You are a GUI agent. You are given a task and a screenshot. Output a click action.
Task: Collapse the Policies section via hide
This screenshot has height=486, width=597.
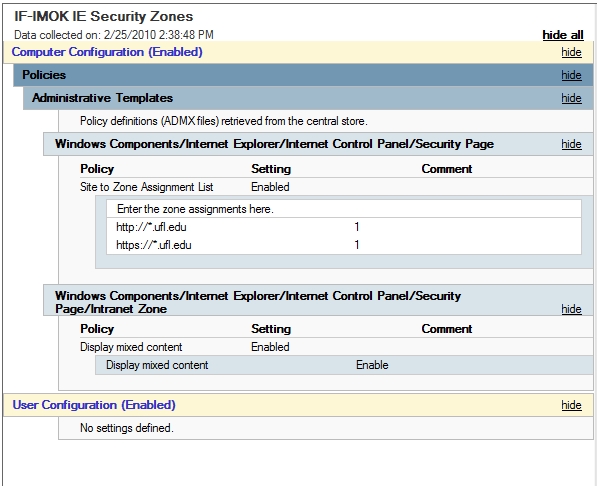pos(571,75)
